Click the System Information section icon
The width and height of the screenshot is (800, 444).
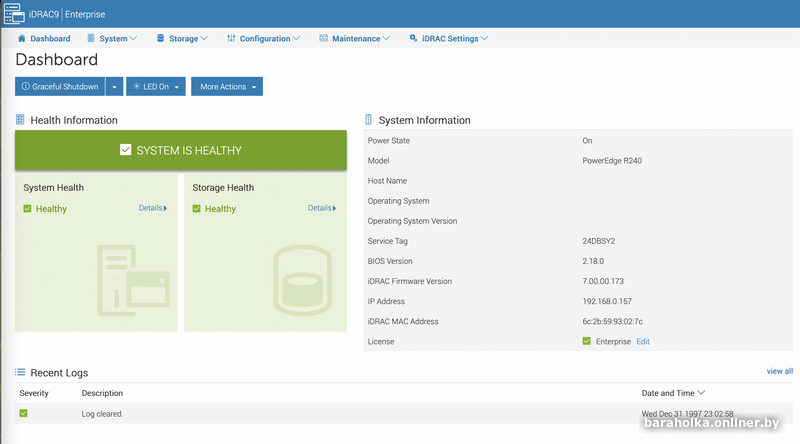[368, 120]
